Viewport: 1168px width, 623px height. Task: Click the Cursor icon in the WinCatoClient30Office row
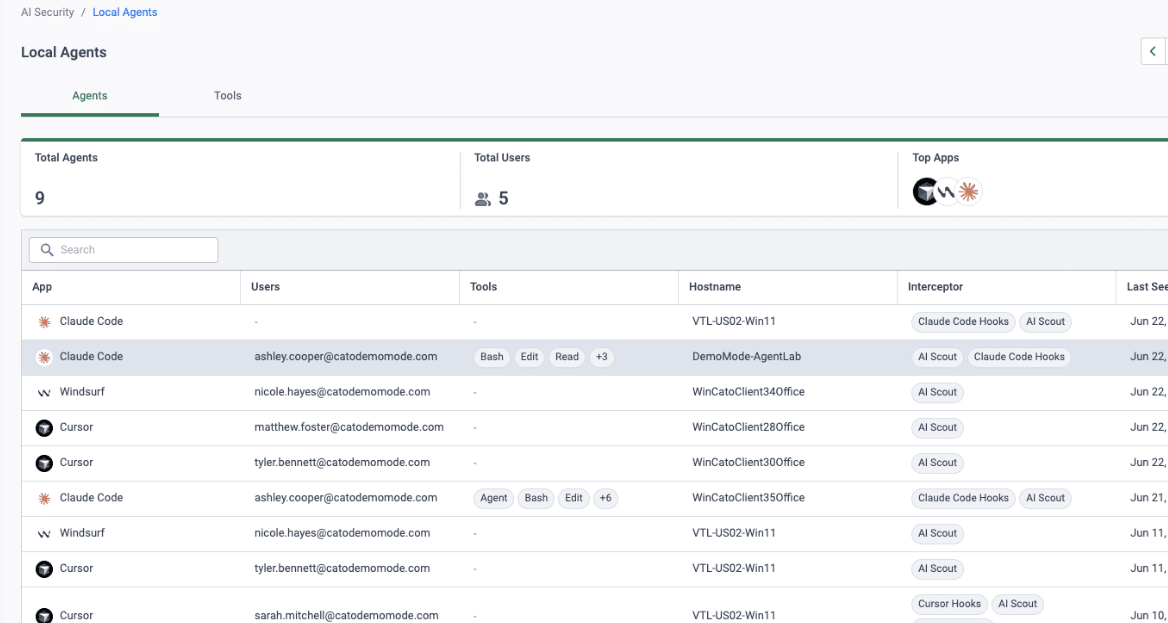44,463
